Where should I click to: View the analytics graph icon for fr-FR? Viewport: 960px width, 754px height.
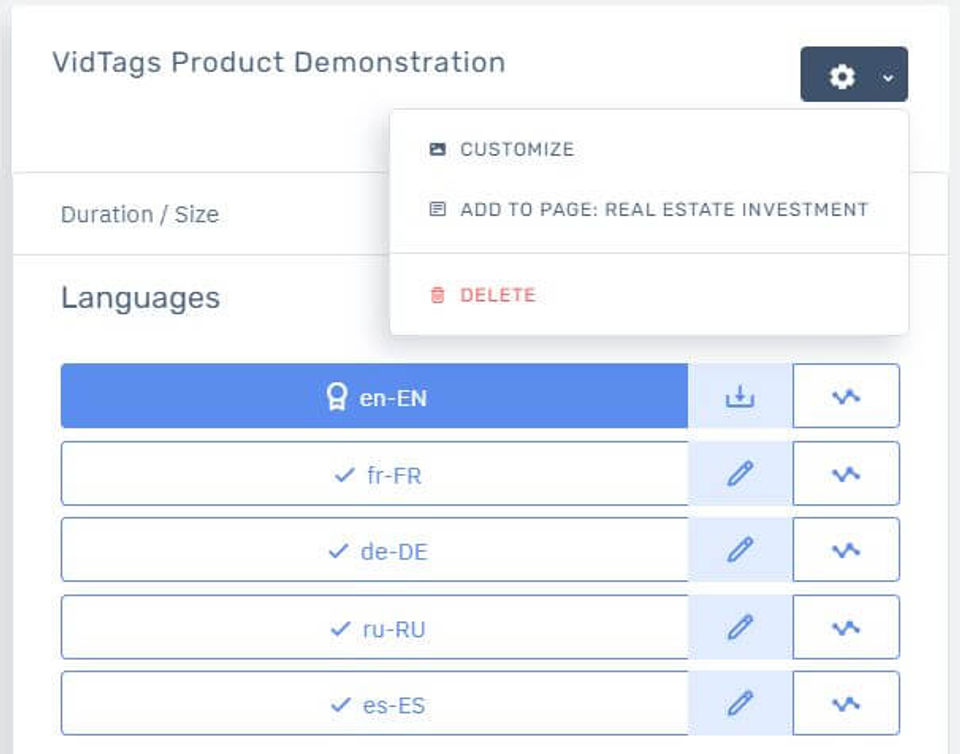click(x=846, y=474)
